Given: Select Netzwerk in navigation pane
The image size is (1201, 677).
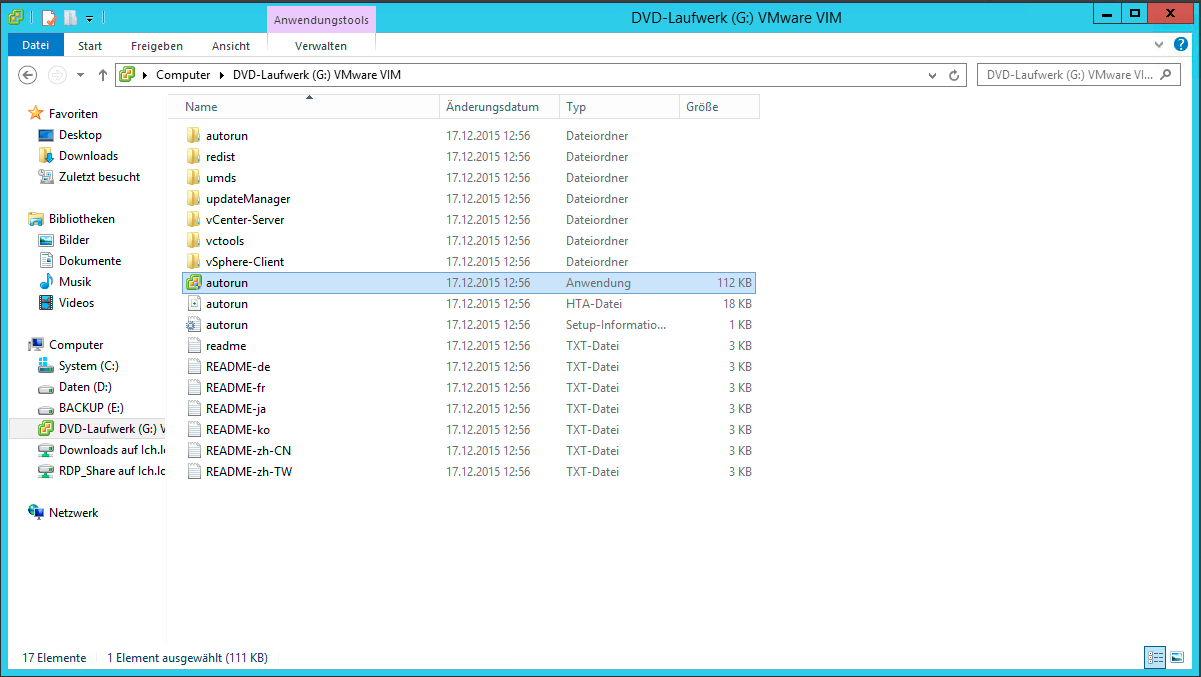Looking at the screenshot, I should (x=74, y=513).
